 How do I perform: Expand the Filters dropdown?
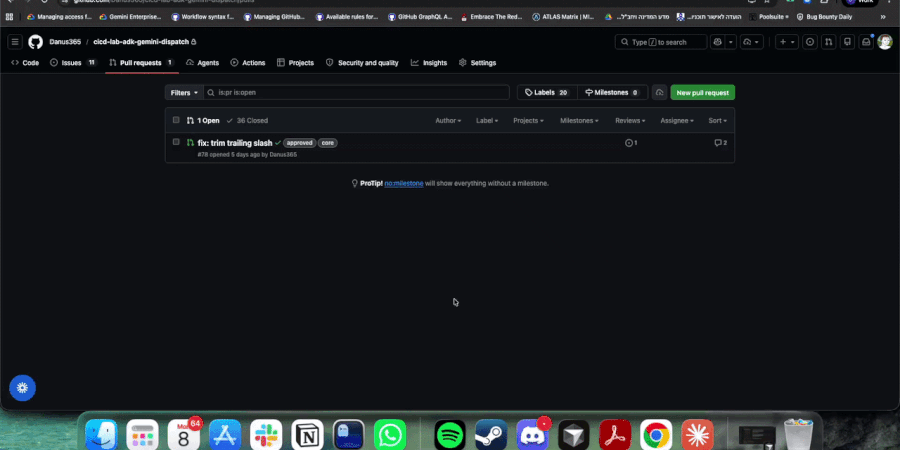click(184, 92)
